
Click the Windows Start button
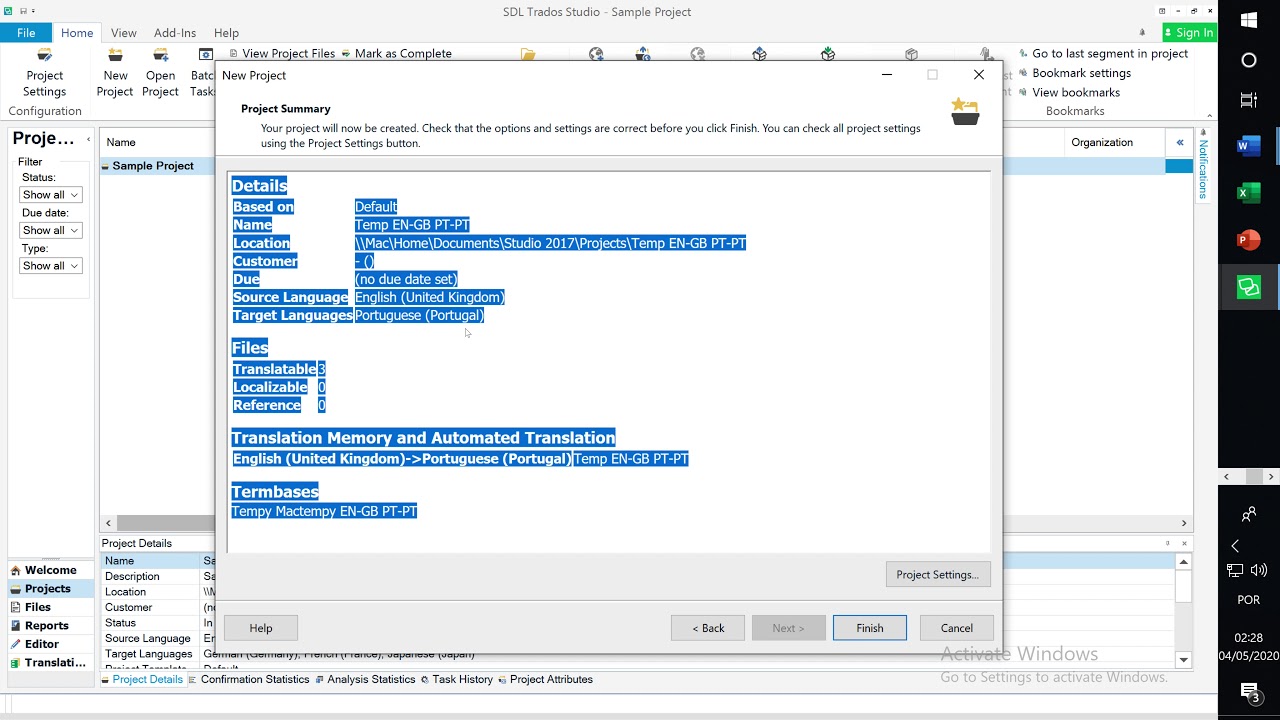click(1249, 20)
